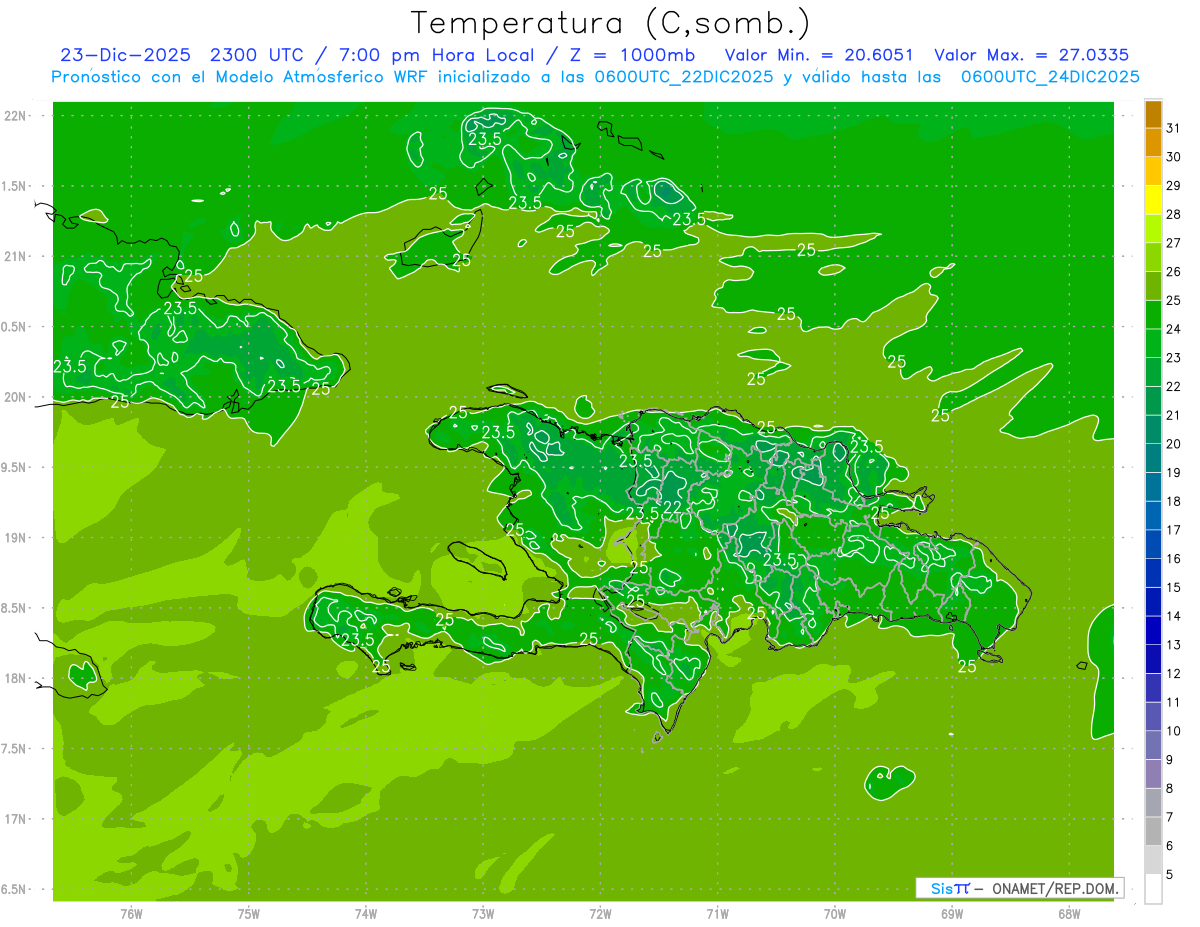Click the legend value label 10

click(x=1174, y=731)
